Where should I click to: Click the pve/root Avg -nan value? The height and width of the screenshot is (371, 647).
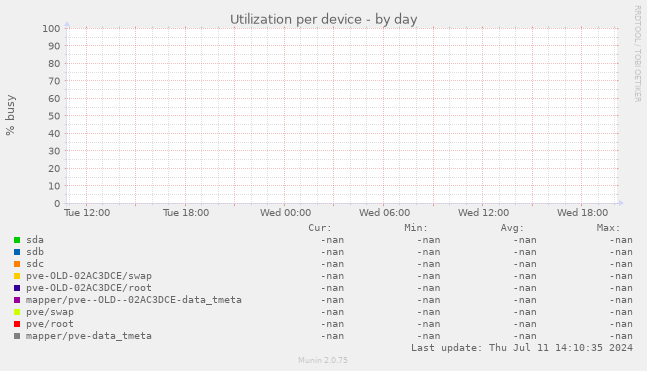(x=524, y=324)
